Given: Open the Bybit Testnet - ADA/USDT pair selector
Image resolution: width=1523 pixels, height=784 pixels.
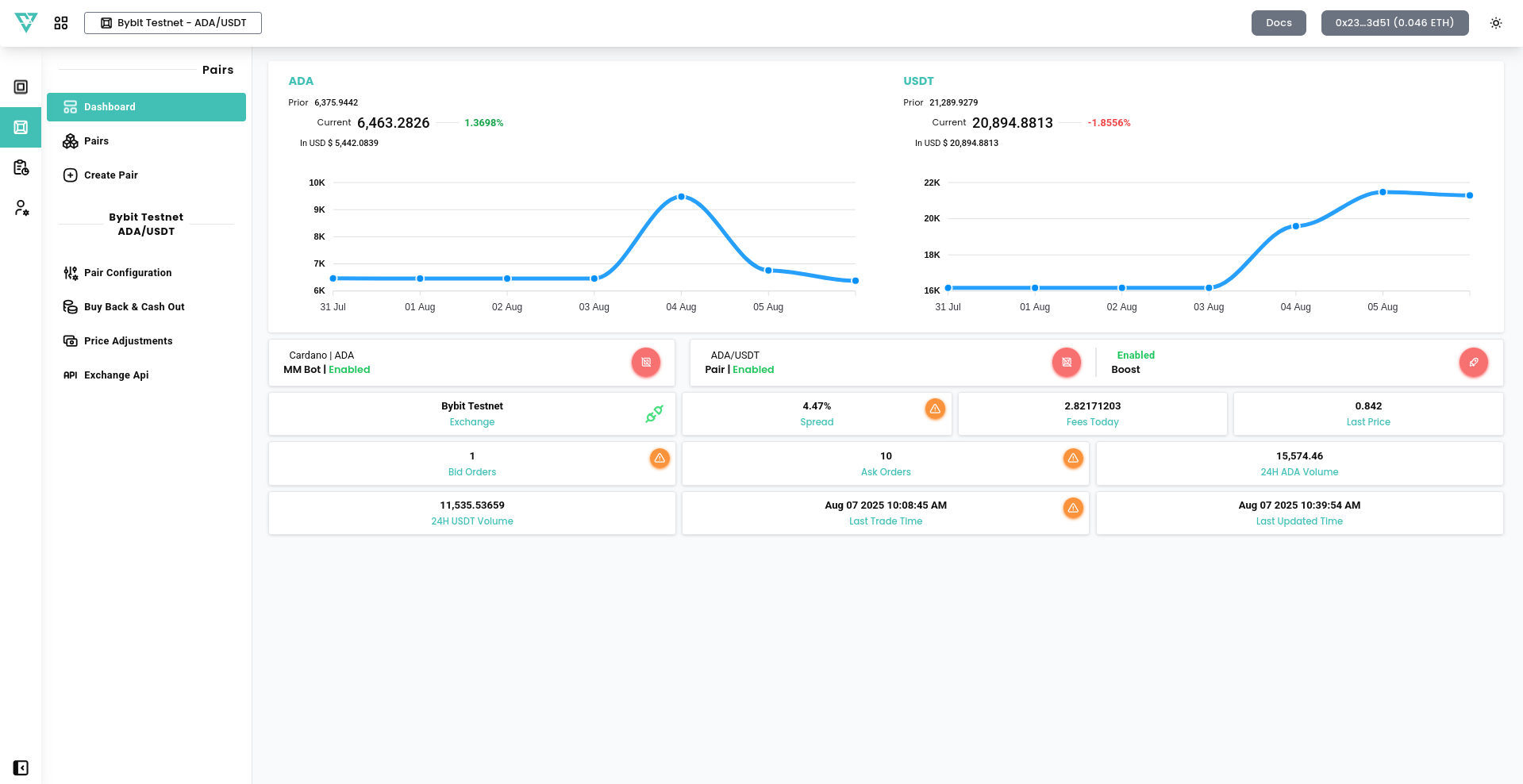Looking at the screenshot, I should click(x=173, y=23).
